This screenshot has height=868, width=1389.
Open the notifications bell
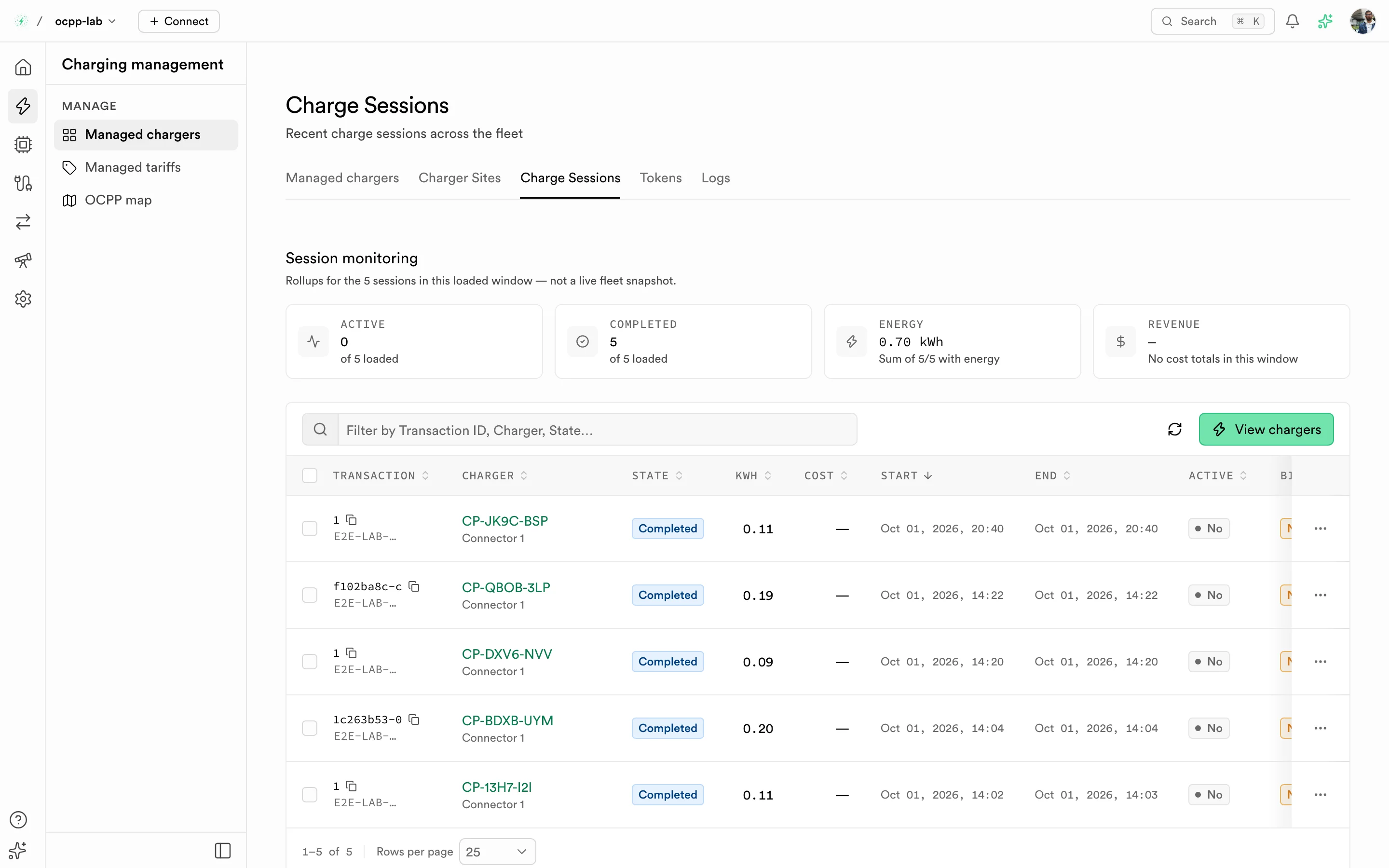(x=1292, y=21)
